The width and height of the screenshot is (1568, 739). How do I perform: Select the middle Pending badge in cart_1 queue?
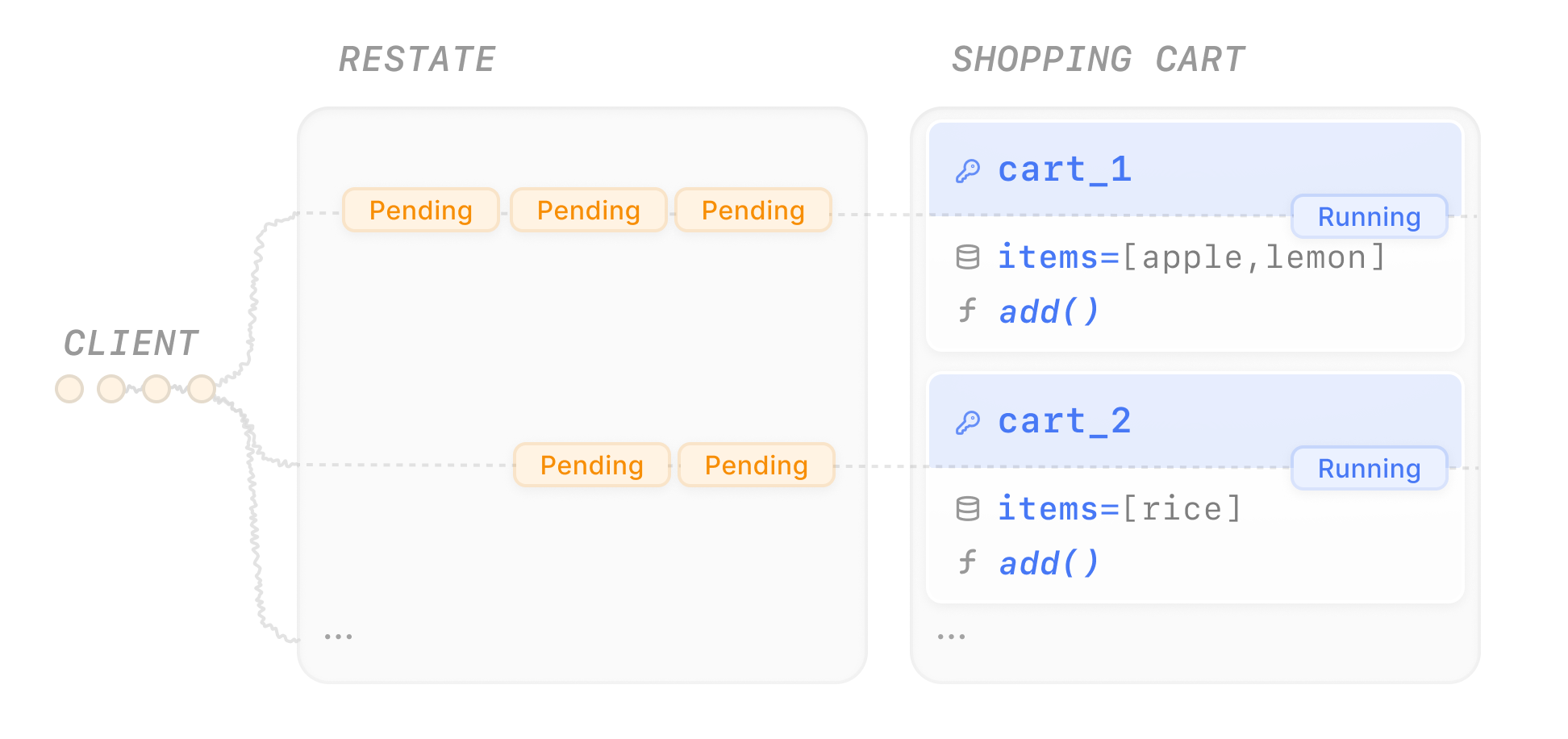pyautogui.click(x=589, y=211)
